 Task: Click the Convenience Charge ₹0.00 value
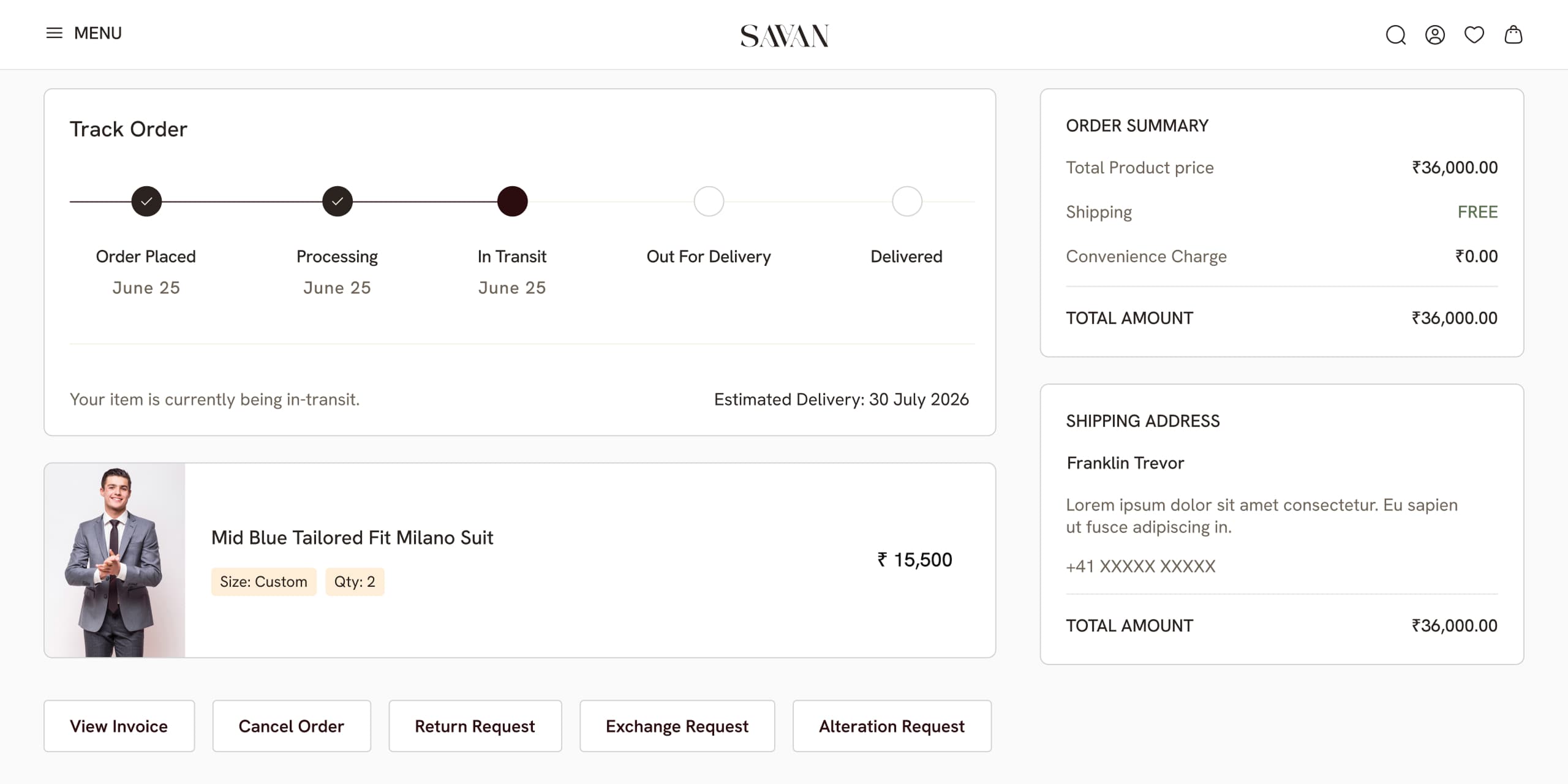click(1476, 256)
